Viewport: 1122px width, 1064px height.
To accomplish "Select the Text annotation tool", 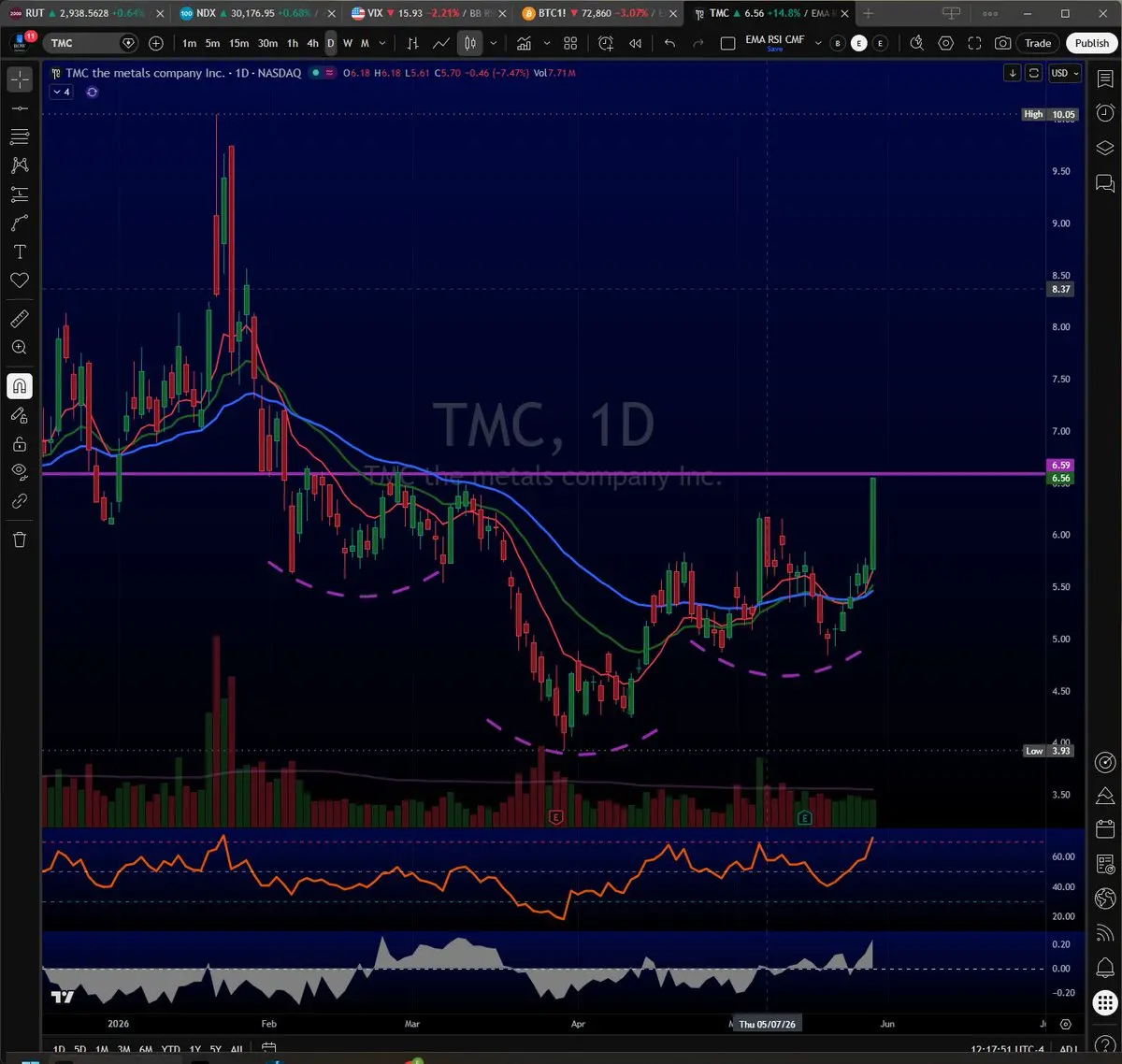I will (20, 252).
